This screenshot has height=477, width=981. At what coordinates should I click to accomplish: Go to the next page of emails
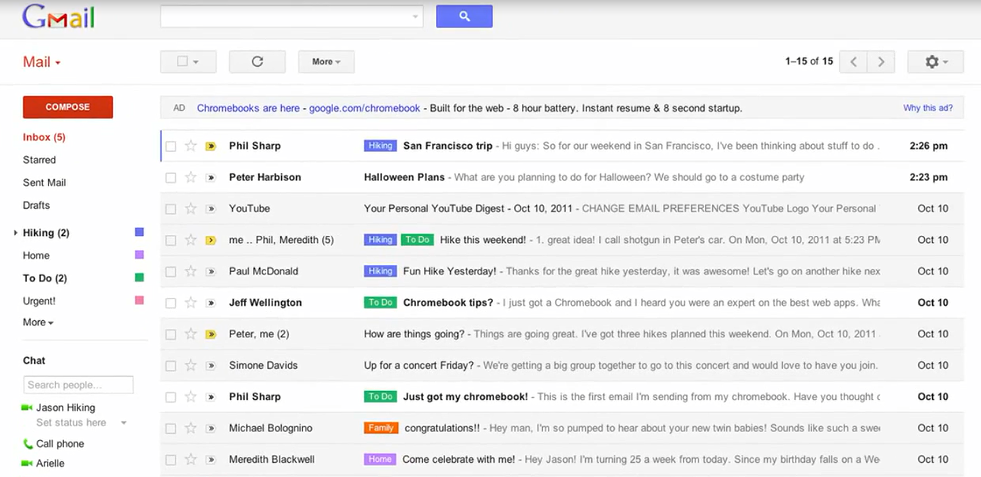tap(881, 62)
